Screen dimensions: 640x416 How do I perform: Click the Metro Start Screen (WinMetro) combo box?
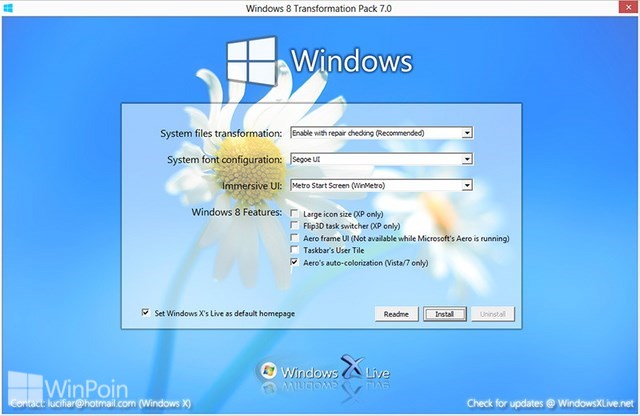click(x=381, y=185)
